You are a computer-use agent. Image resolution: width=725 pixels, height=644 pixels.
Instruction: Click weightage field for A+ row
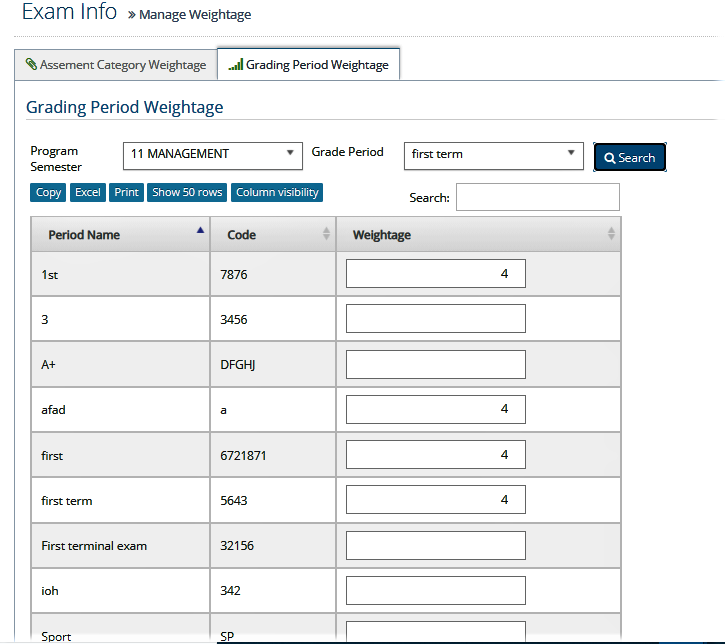[436, 364]
